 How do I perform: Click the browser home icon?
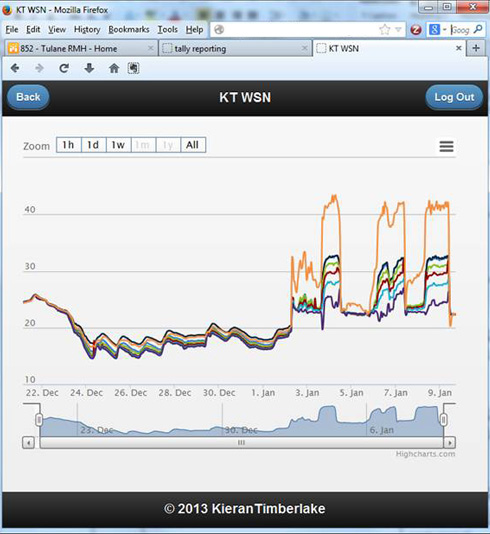tap(114, 68)
